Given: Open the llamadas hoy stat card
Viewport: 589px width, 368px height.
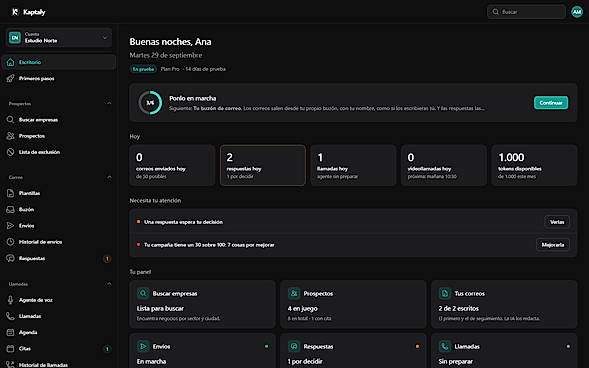Looking at the screenshot, I should click(x=353, y=165).
